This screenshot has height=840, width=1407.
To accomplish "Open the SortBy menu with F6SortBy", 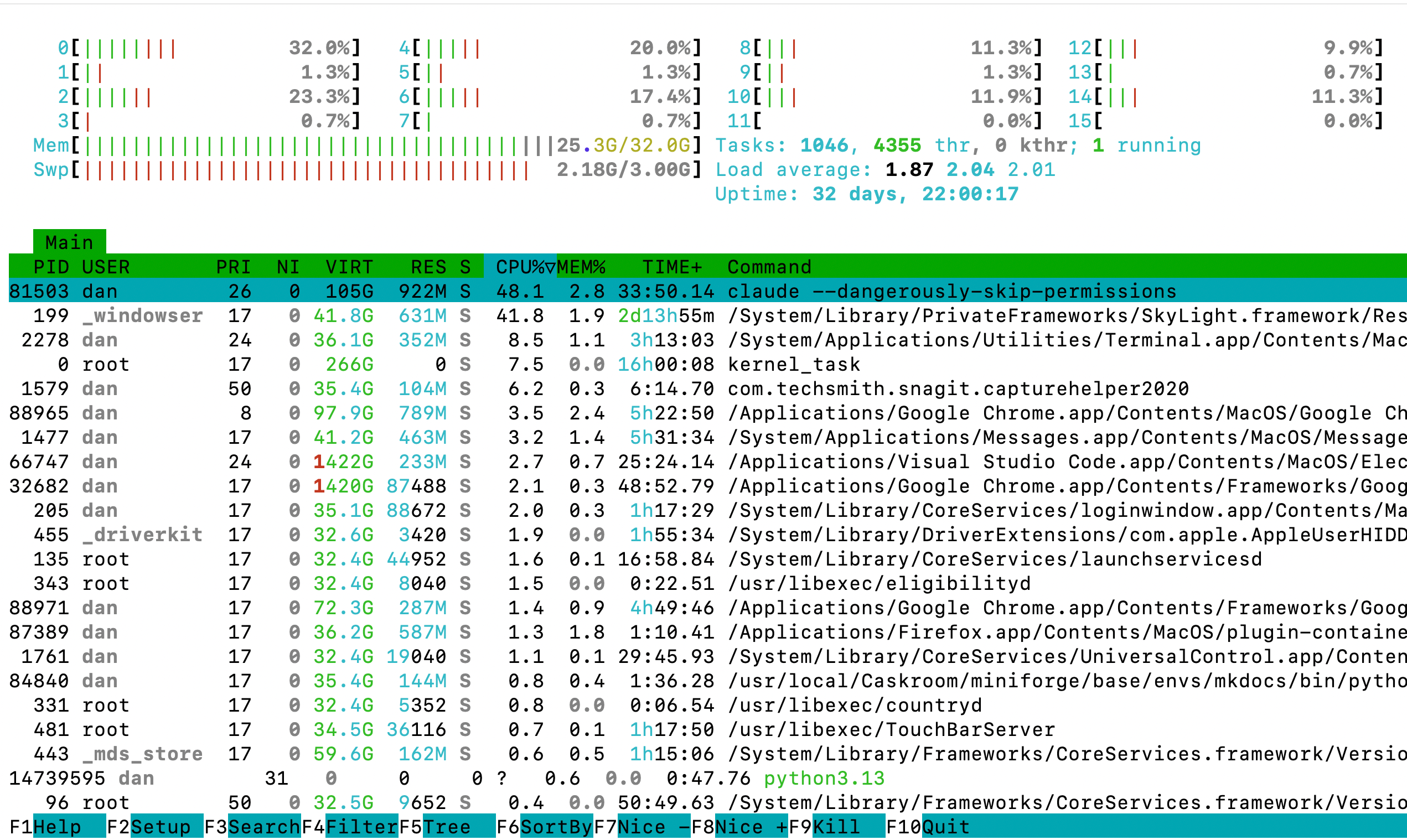I will pos(546,826).
